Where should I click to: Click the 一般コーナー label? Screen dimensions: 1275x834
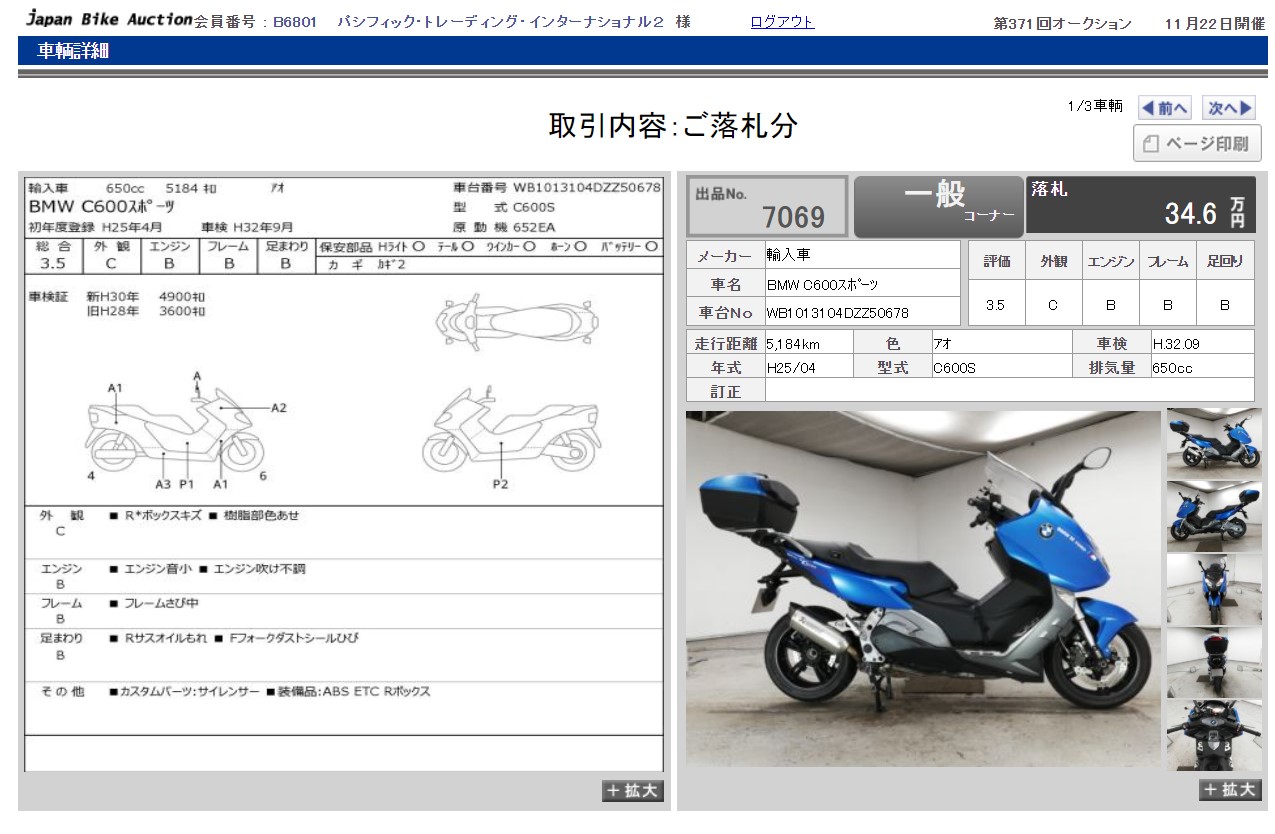(938, 206)
